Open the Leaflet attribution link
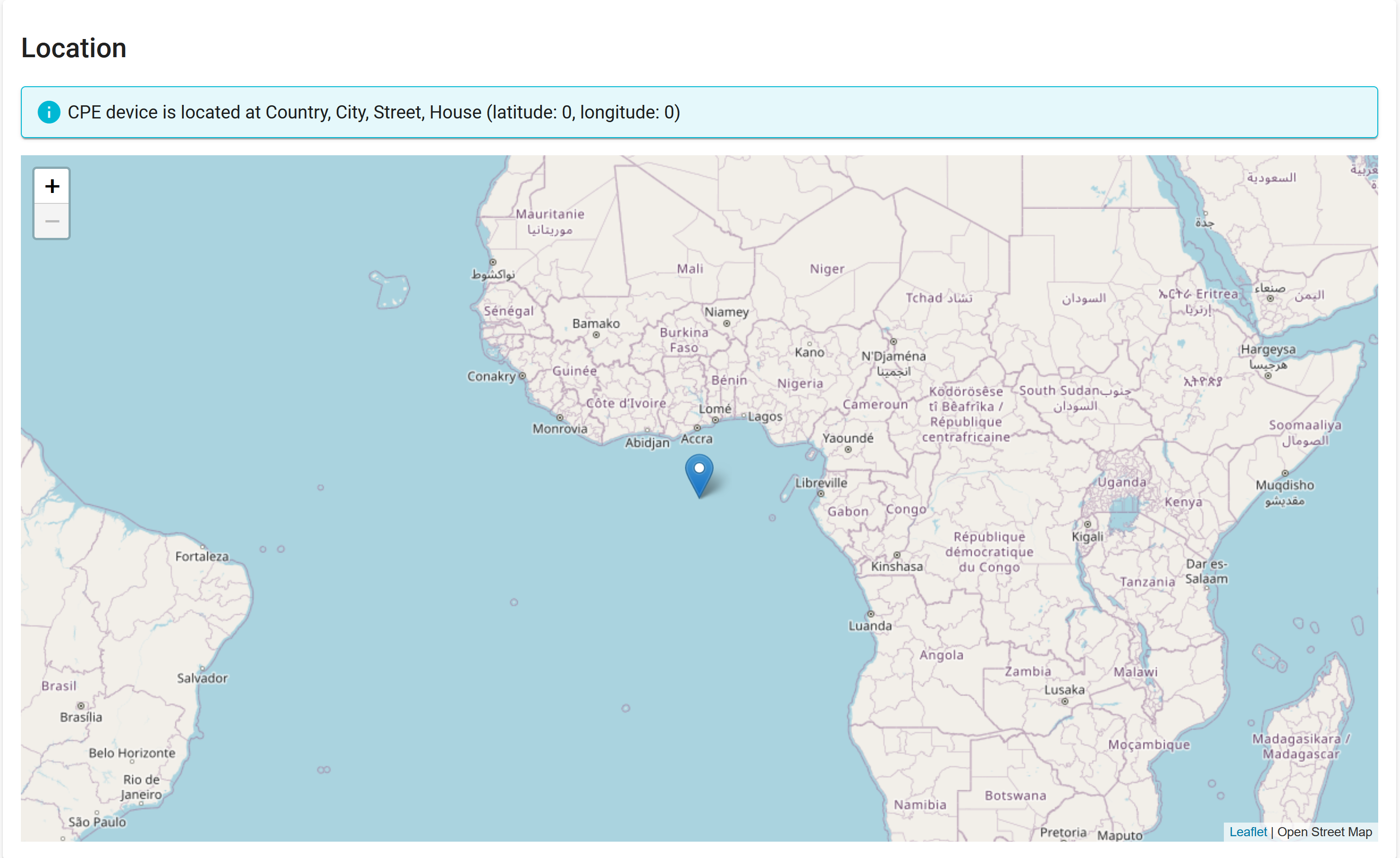Viewport: 1400px width, 858px height. coord(1248,832)
